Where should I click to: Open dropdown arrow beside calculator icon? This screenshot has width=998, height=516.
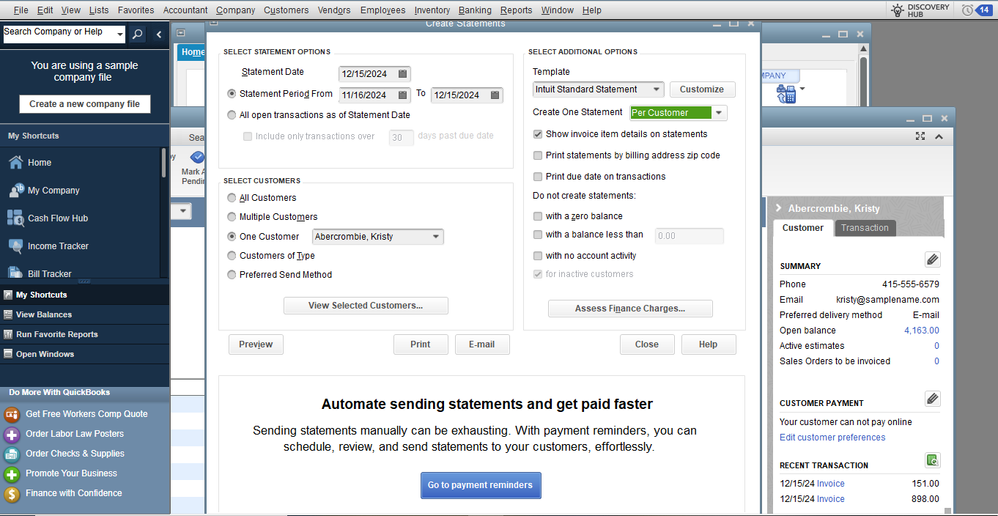pyautogui.click(x=803, y=88)
